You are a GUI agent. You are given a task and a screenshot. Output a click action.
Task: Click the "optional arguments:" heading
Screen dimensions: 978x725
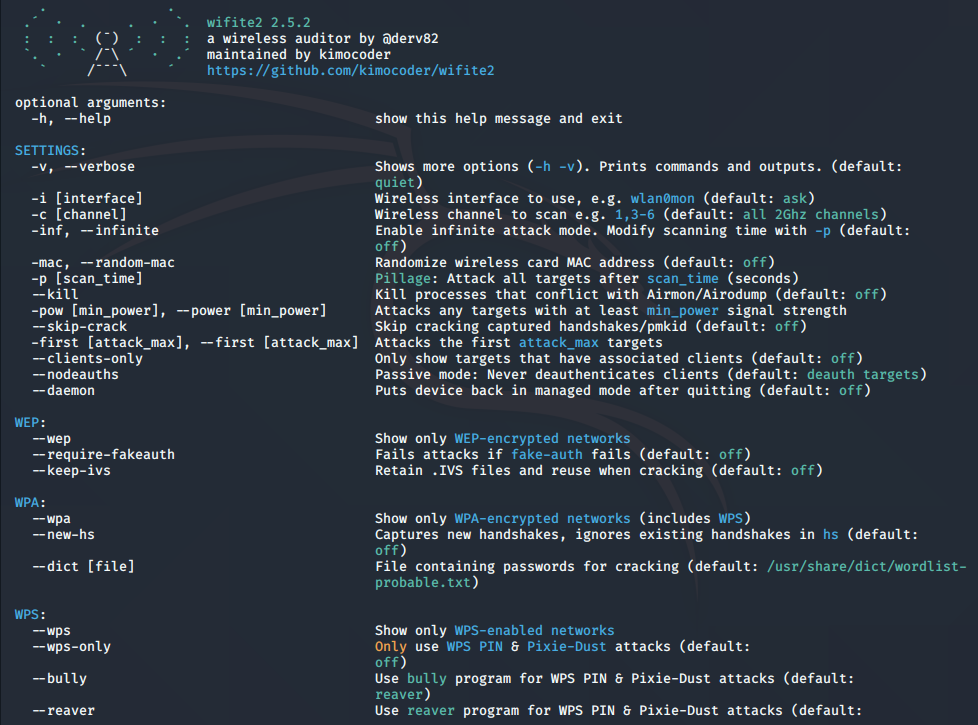point(91,102)
